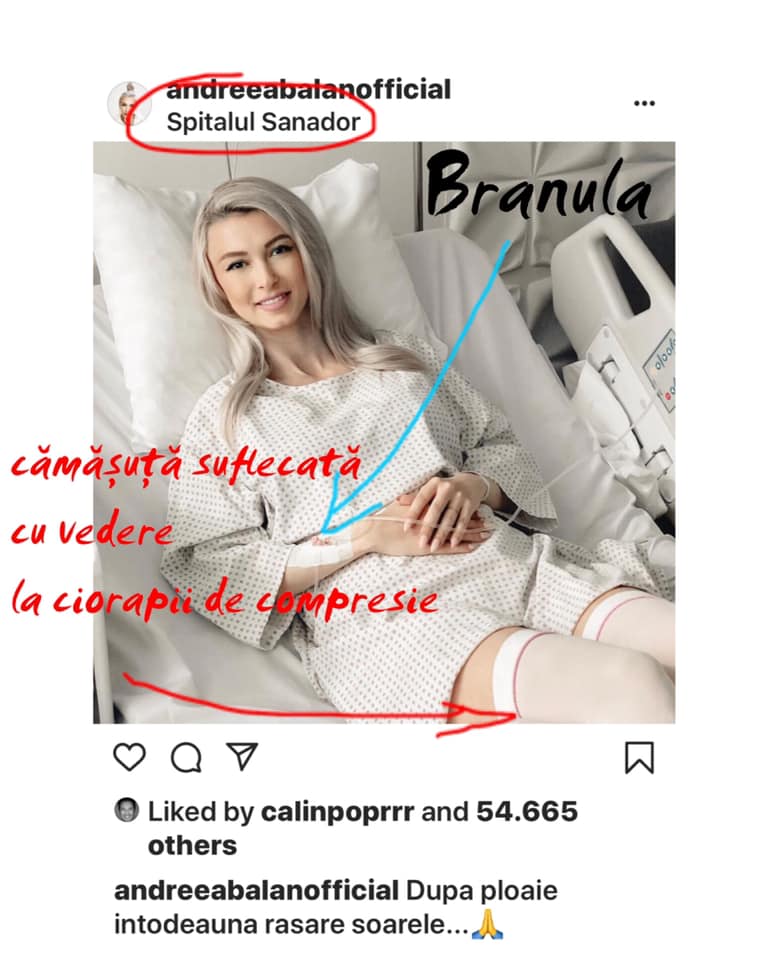Open andreeabalanofficial username in the caption
This screenshot has width=768, height=960.
click(x=257, y=891)
